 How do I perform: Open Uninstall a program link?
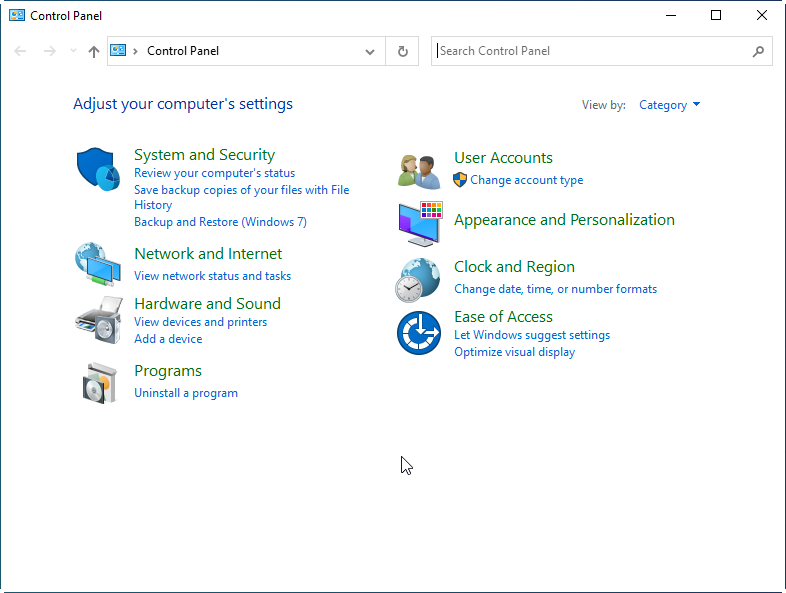coord(186,393)
